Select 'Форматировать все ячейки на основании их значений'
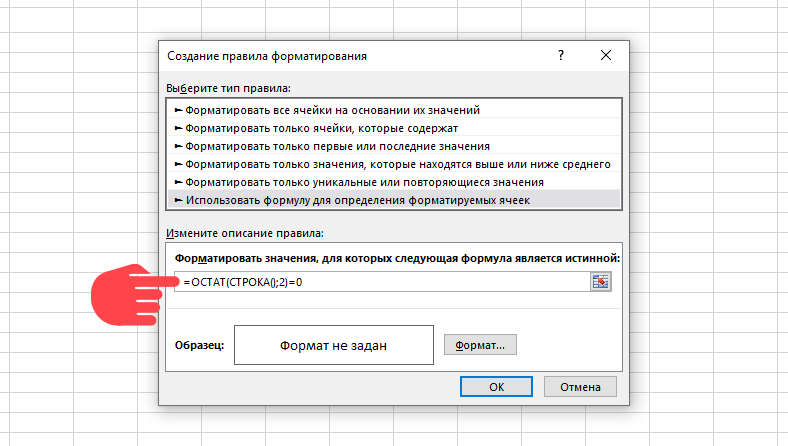 [x=394, y=110]
